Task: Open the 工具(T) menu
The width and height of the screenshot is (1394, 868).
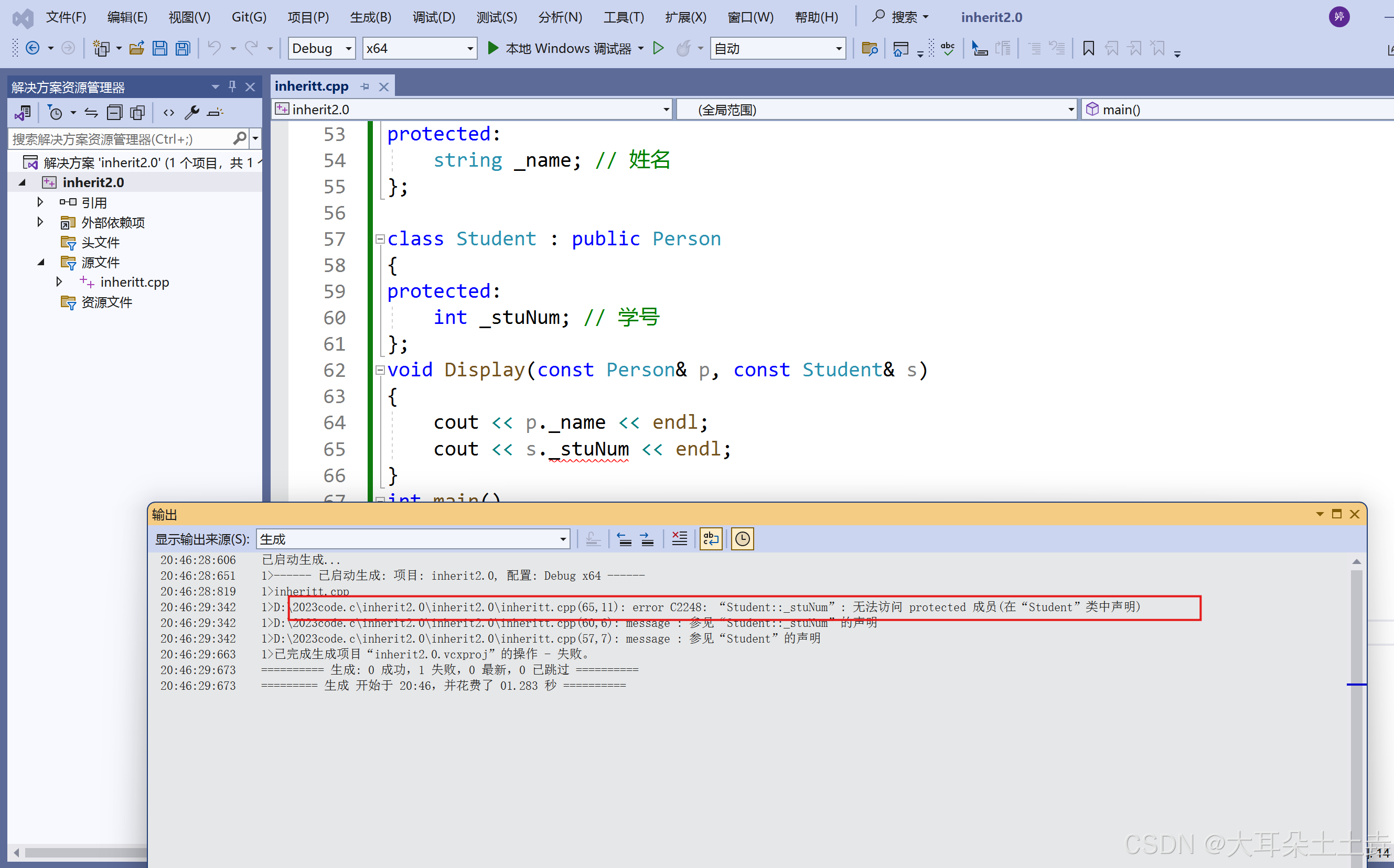Action: 624,17
